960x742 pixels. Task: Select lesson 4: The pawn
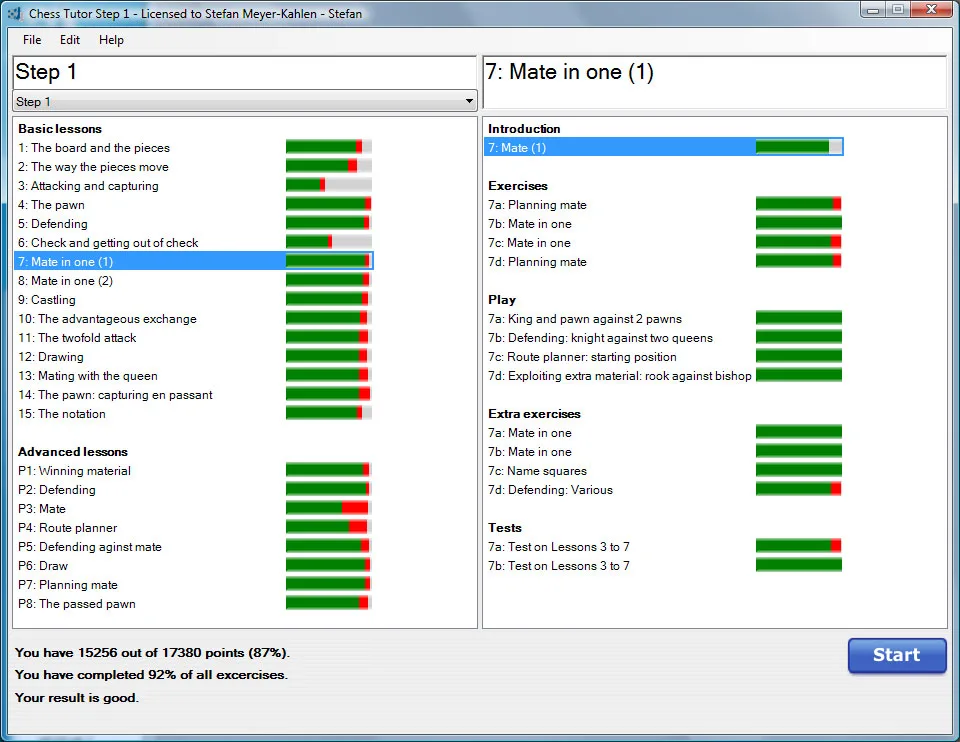click(x=51, y=204)
